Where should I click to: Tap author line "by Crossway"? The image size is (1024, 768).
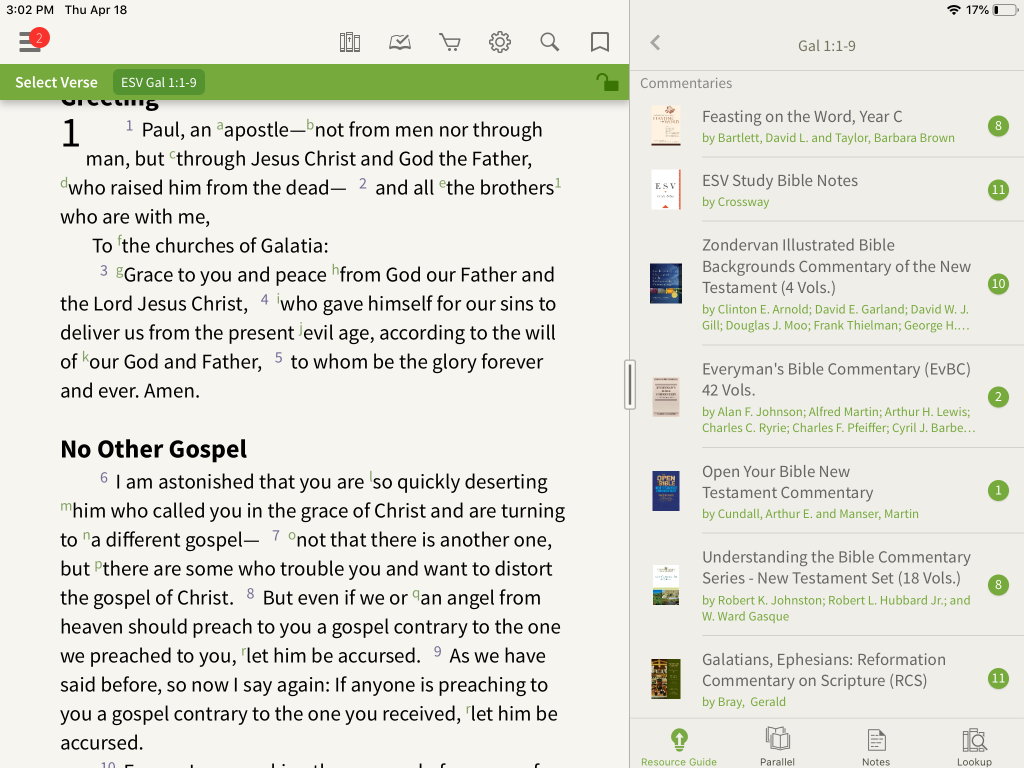735,202
